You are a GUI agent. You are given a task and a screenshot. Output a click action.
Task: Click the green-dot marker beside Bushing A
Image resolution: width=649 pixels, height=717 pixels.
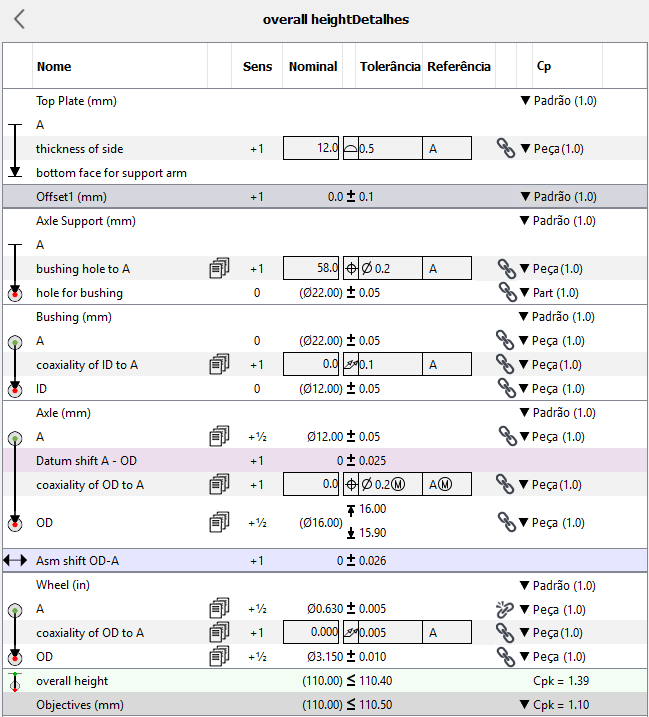click(x=15, y=342)
